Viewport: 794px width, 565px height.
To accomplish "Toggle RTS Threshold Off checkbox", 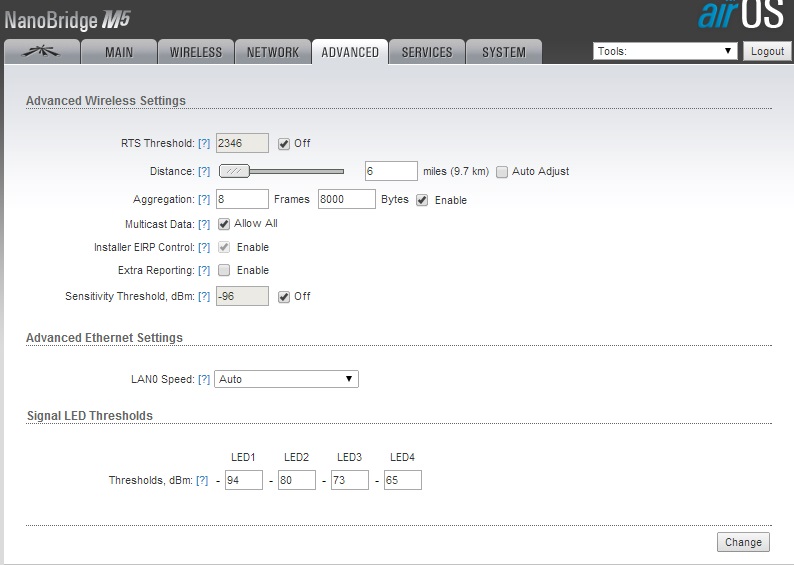I will (x=284, y=144).
